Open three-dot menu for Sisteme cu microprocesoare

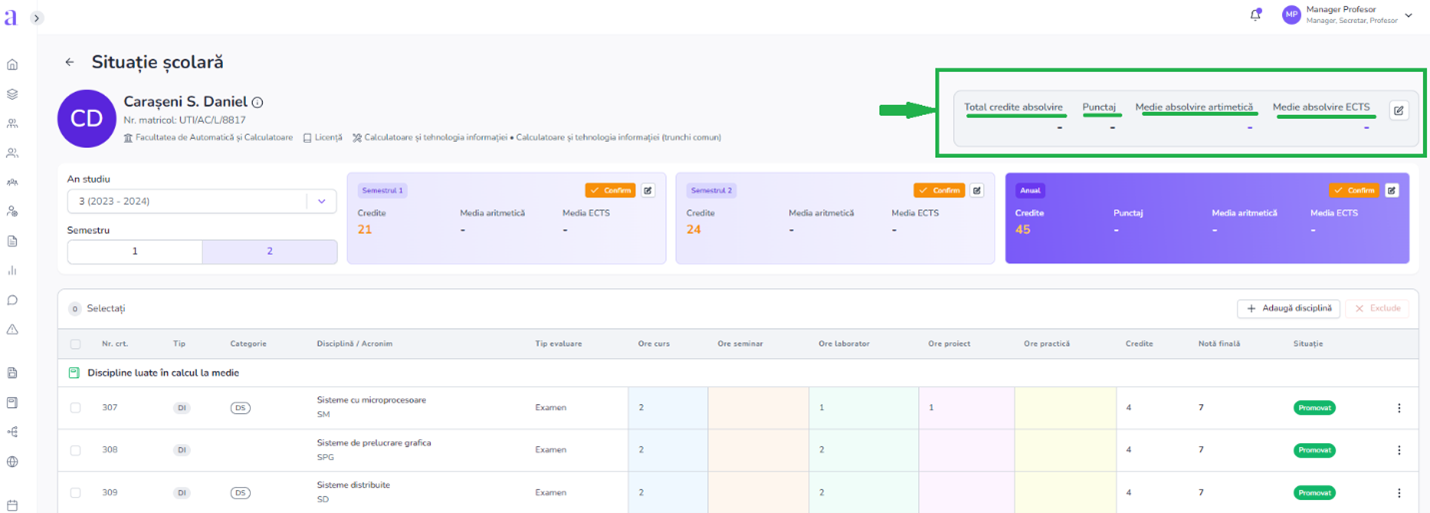[x=1399, y=408]
